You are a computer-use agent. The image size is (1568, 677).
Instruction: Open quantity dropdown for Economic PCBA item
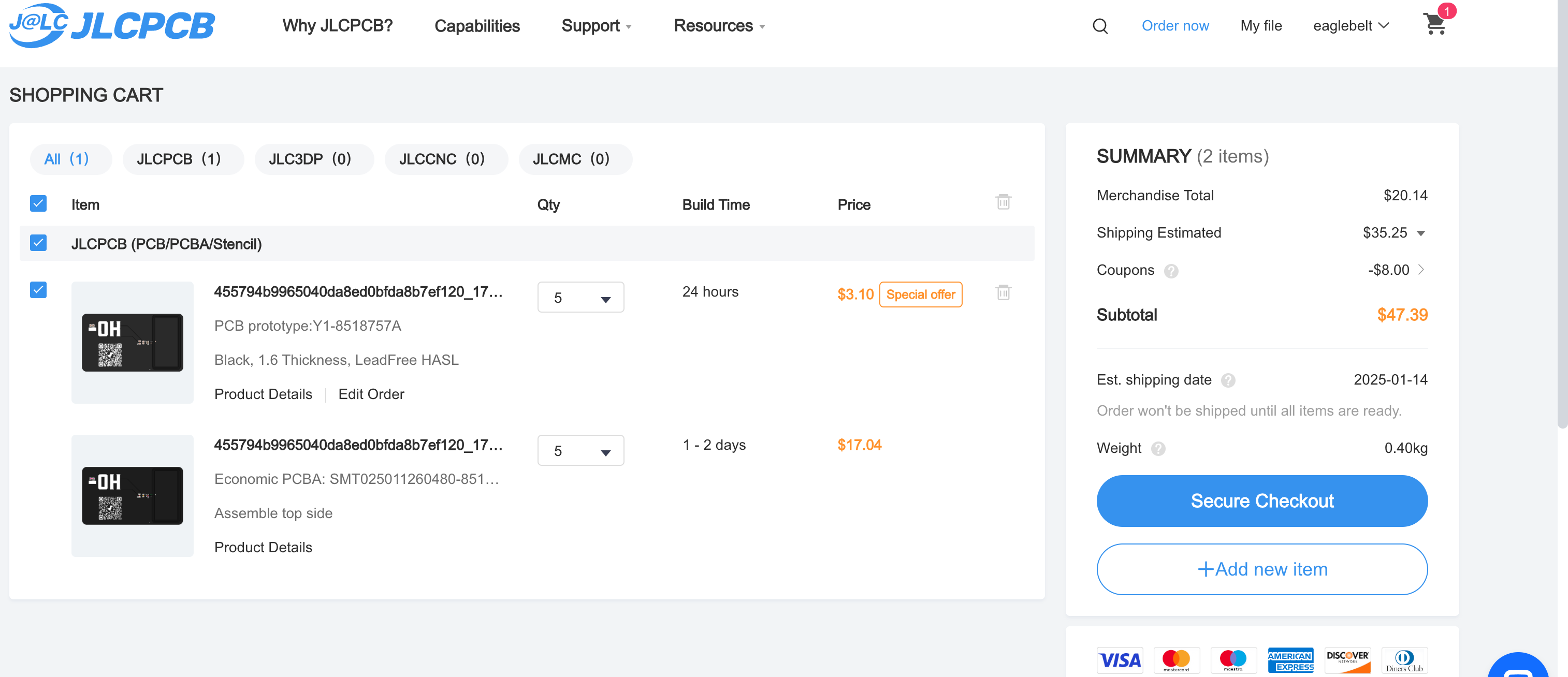[x=580, y=451]
